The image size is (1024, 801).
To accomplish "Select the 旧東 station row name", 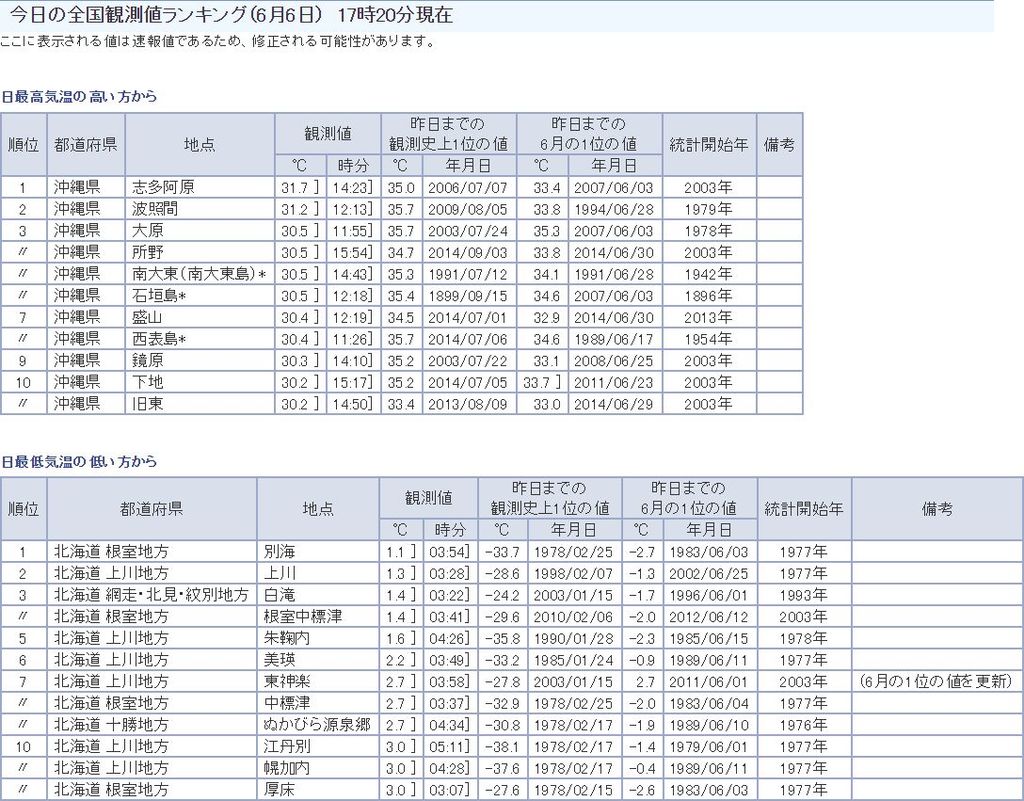I will coord(148,404).
